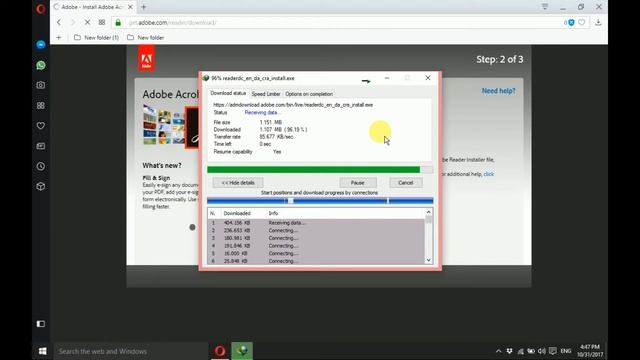Image resolution: width=640 pixels, height=360 pixels.
Task: Open Speed Dial grid button in address bar
Action: [x=102, y=22]
